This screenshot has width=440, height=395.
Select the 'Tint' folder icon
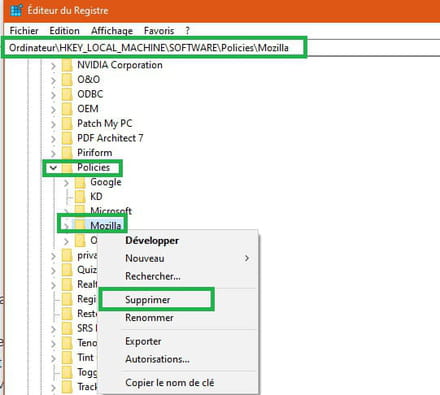(x=67, y=358)
